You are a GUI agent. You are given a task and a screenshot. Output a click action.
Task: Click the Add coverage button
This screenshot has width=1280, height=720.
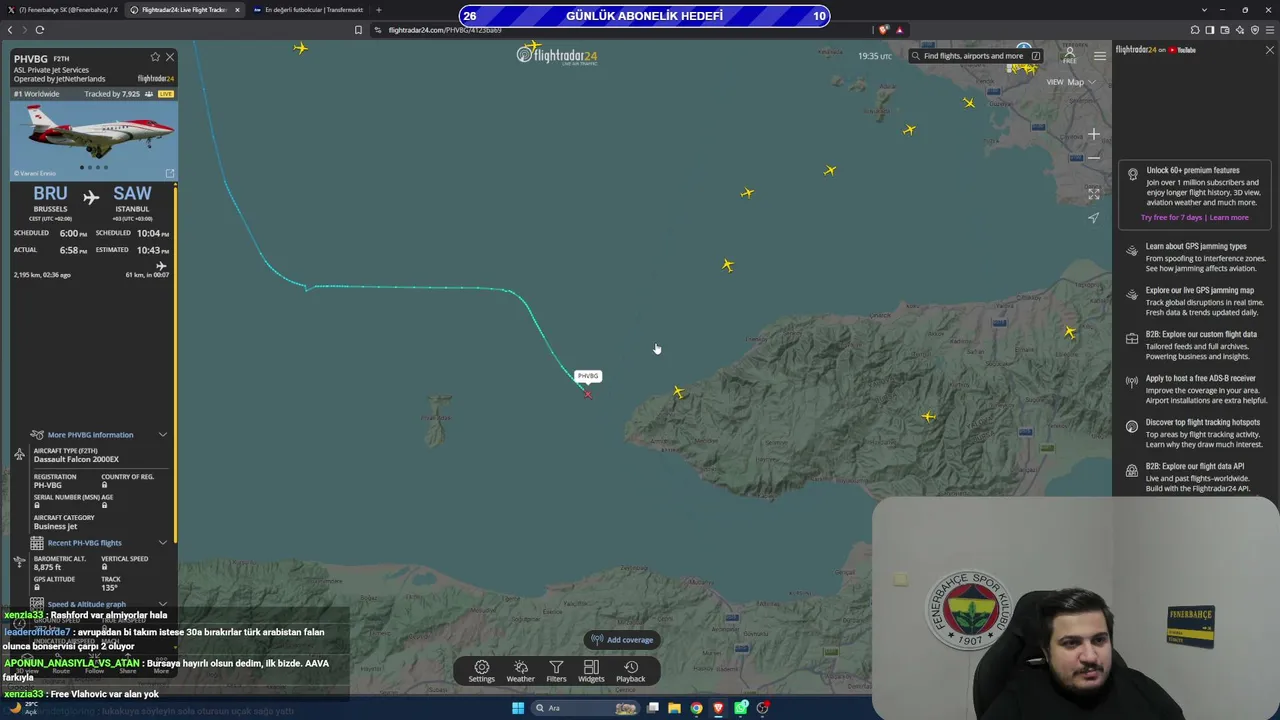pyautogui.click(x=622, y=640)
